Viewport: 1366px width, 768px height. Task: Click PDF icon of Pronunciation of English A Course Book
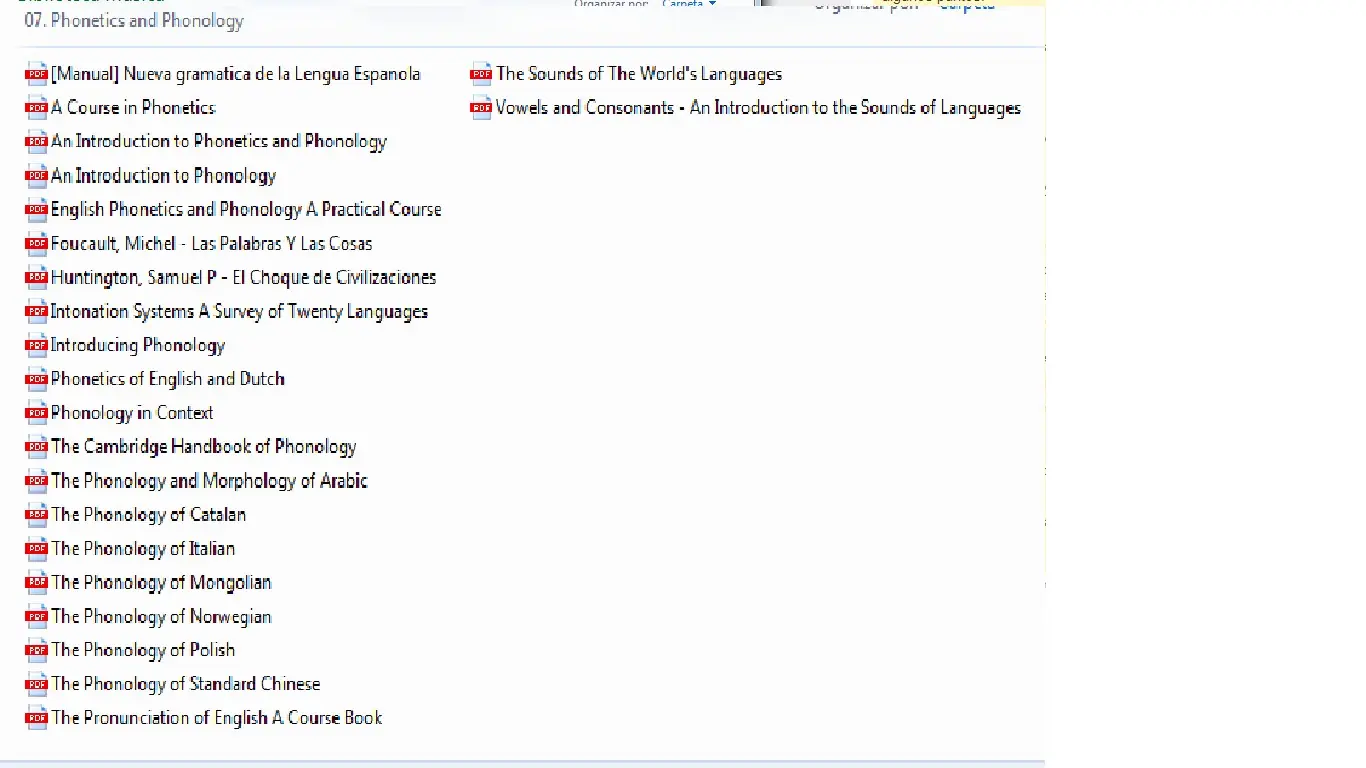tap(37, 718)
